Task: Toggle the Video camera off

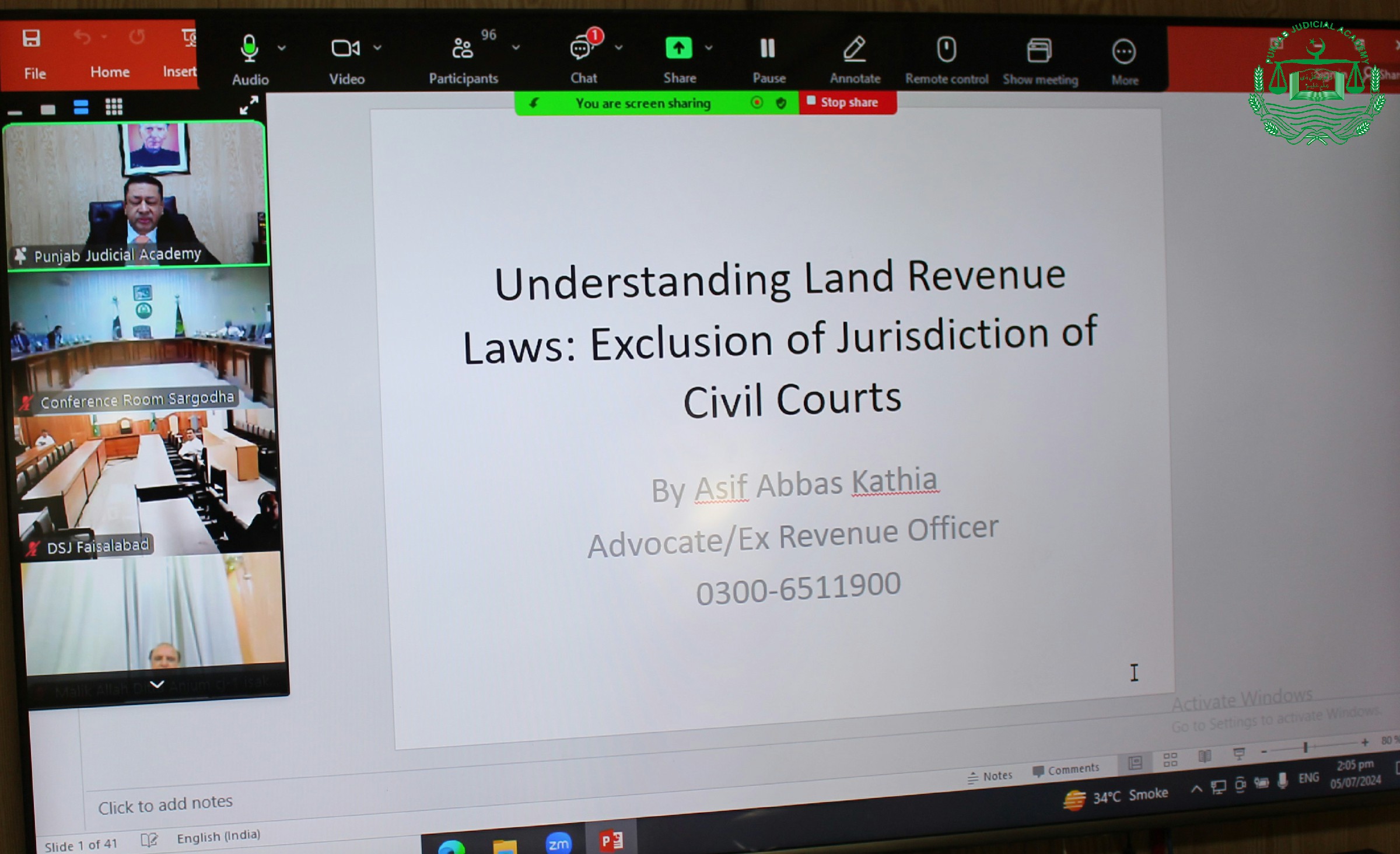Action: [x=345, y=49]
